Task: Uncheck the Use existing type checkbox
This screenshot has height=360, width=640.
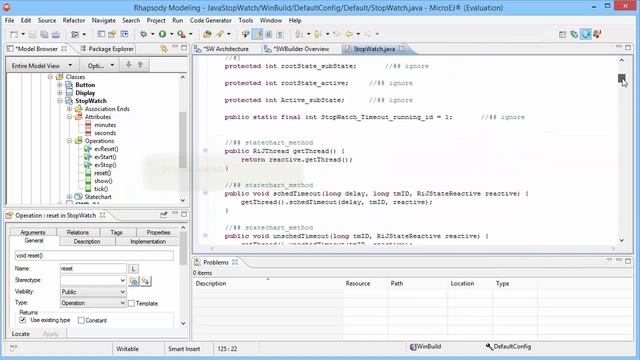Action: pyautogui.click(x=22, y=320)
